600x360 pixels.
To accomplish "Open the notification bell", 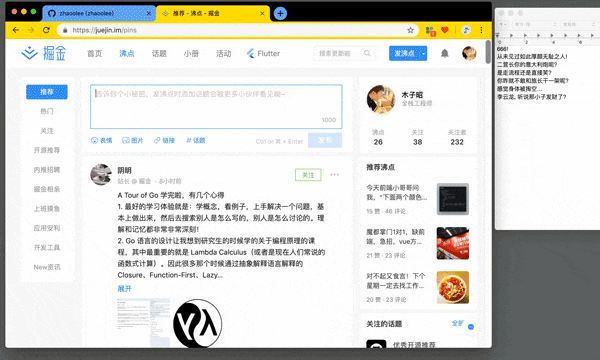I will click(444, 53).
